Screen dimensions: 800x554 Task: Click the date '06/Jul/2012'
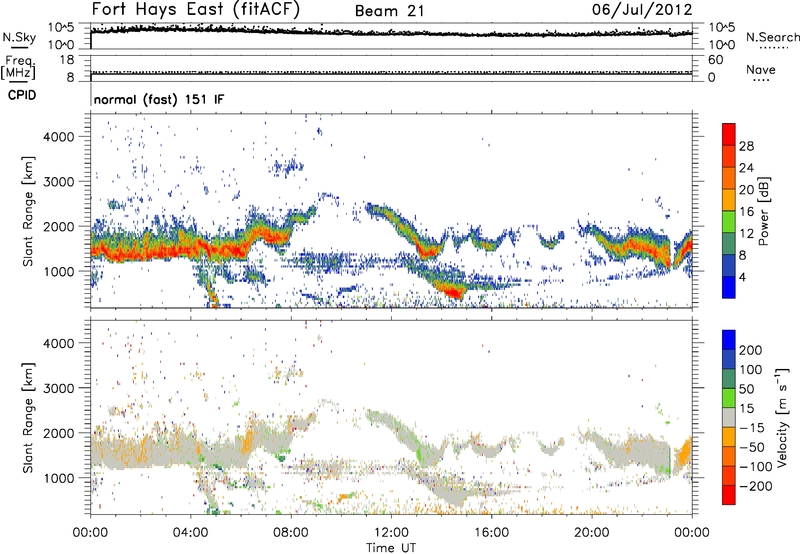642,10
